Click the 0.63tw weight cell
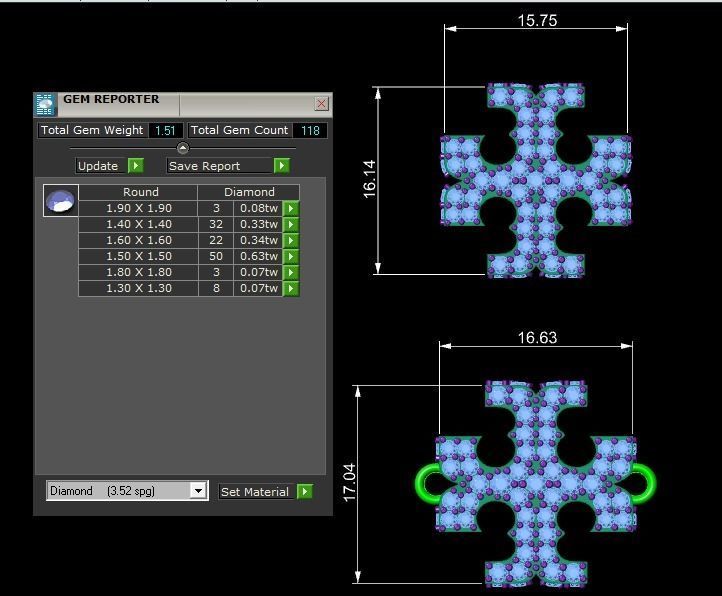 click(x=258, y=256)
